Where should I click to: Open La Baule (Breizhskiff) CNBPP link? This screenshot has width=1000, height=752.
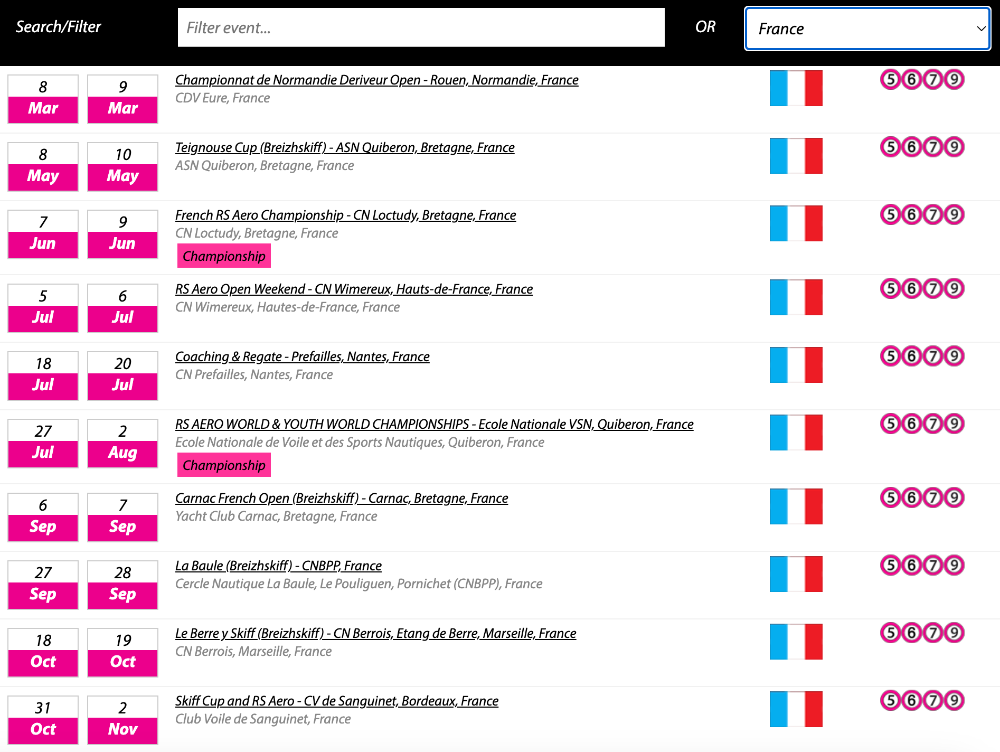[x=279, y=566]
